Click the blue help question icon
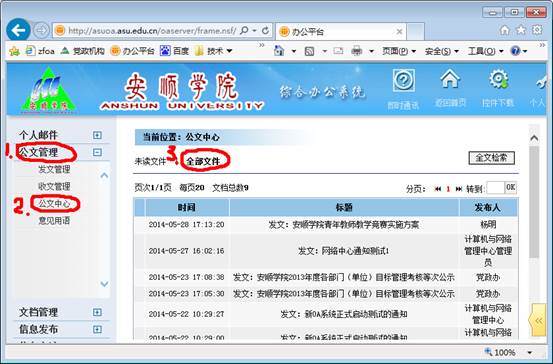Image resolution: width=553 pixels, height=364 pixels. tap(516, 51)
